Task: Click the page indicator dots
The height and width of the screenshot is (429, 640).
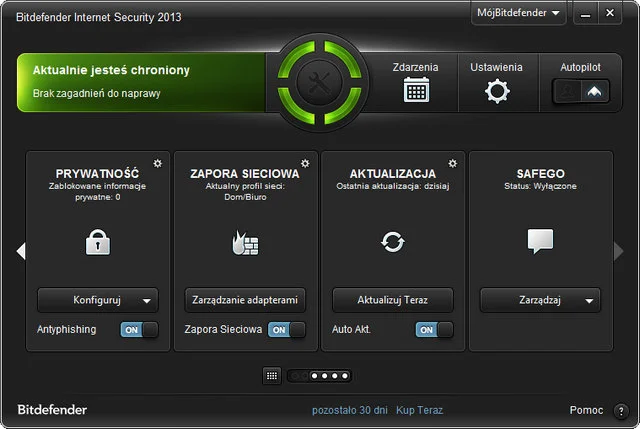Action: pos(319,376)
